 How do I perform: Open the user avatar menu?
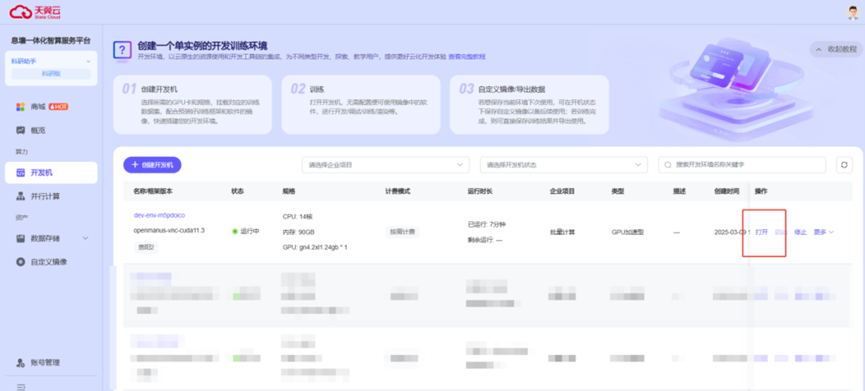coord(853,13)
